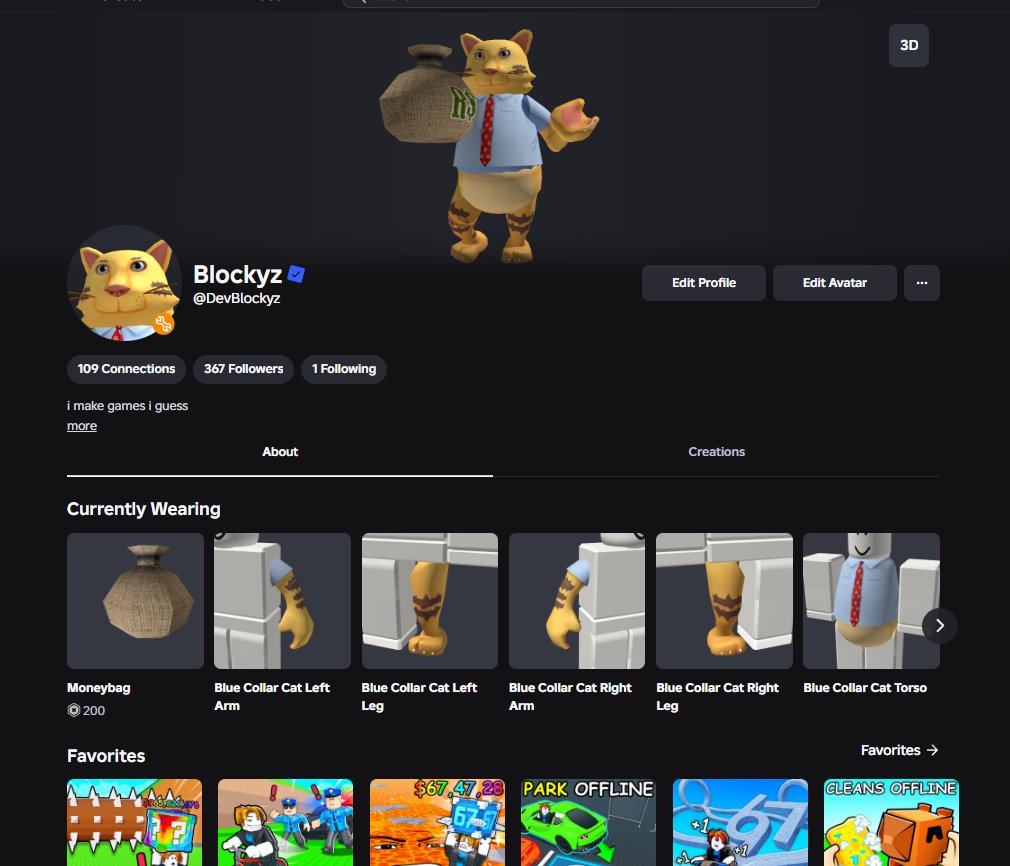This screenshot has height=866, width=1010.
Task: Click the Edit Profile button
Action: pos(703,283)
